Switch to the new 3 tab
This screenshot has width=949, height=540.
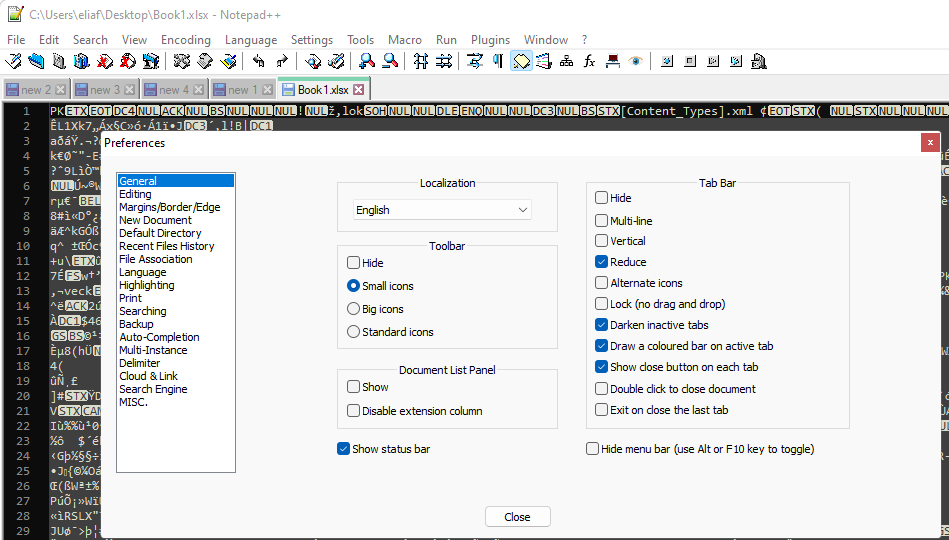tap(105, 90)
